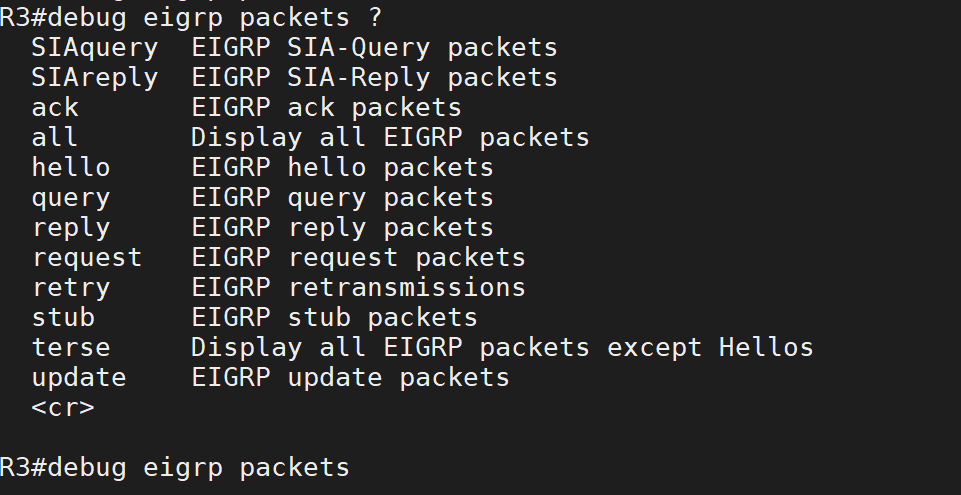The height and width of the screenshot is (495, 961).
Task: Click the "EIGRP retransmissions" description text
Action: coord(358,287)
